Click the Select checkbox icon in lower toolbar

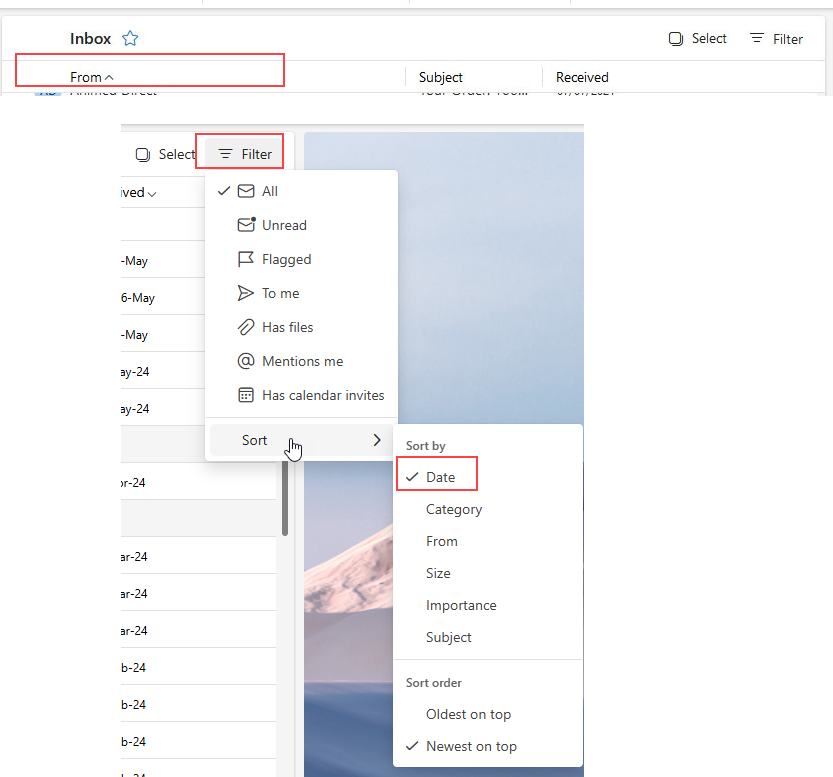click(x=143, y=155)
